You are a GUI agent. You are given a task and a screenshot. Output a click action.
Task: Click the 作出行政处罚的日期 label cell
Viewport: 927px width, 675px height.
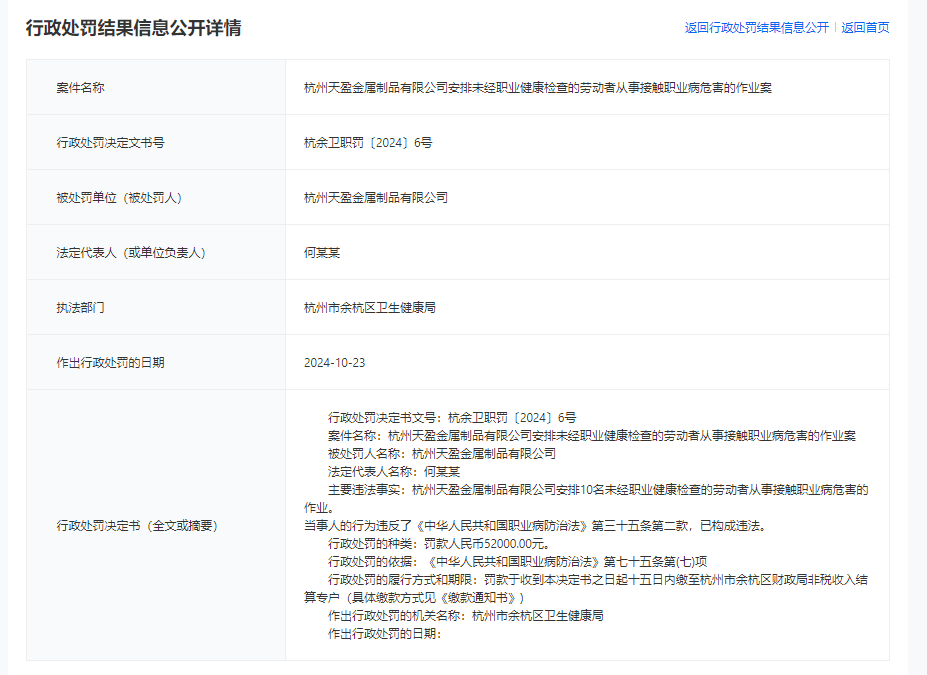tap(156, 362)
